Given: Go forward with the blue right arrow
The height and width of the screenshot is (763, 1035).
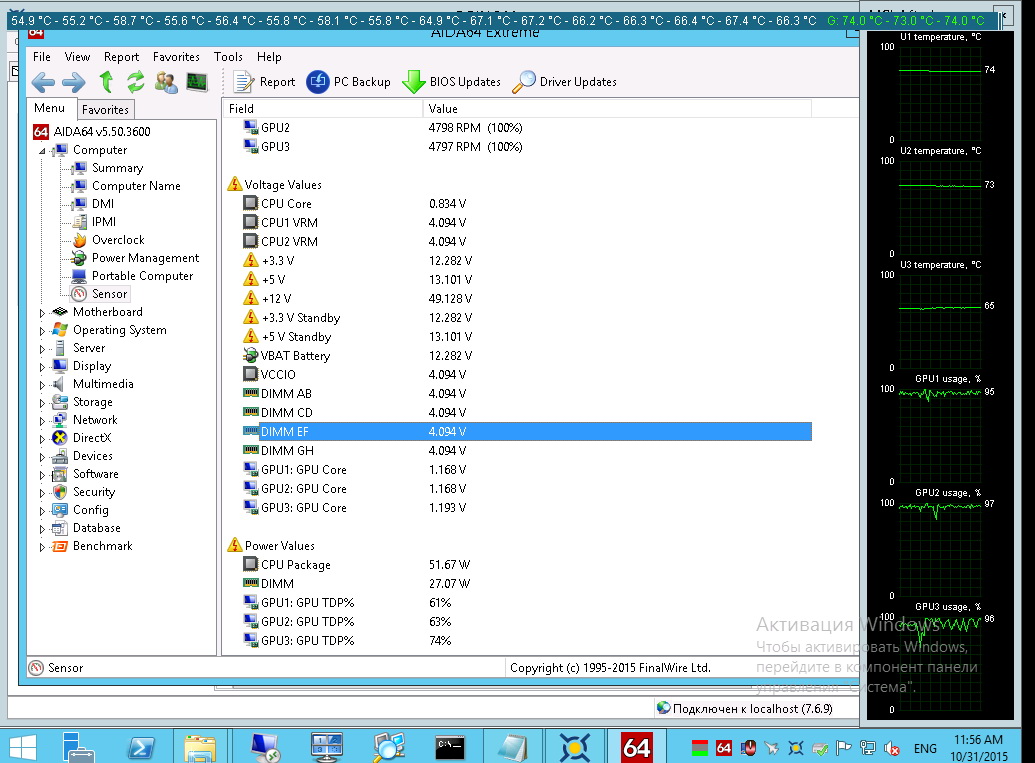Looking at the screenshot, I should [x=73, y=82].
